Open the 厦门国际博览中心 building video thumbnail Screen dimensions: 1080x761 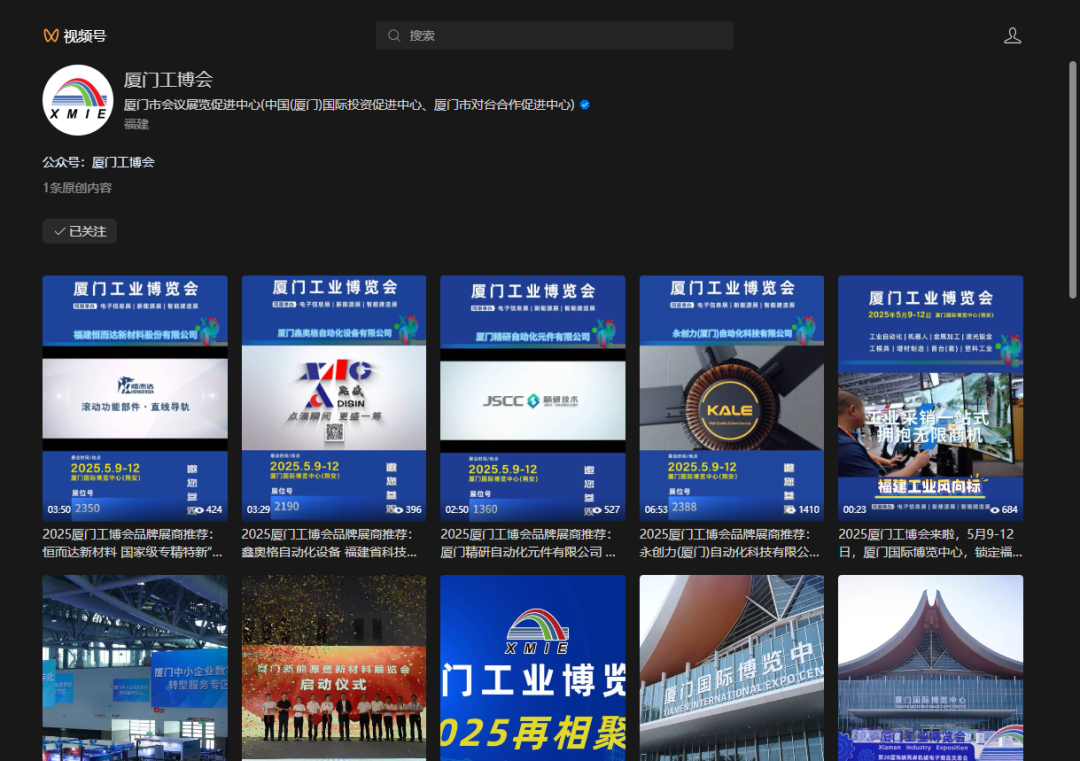click(731, 668)
